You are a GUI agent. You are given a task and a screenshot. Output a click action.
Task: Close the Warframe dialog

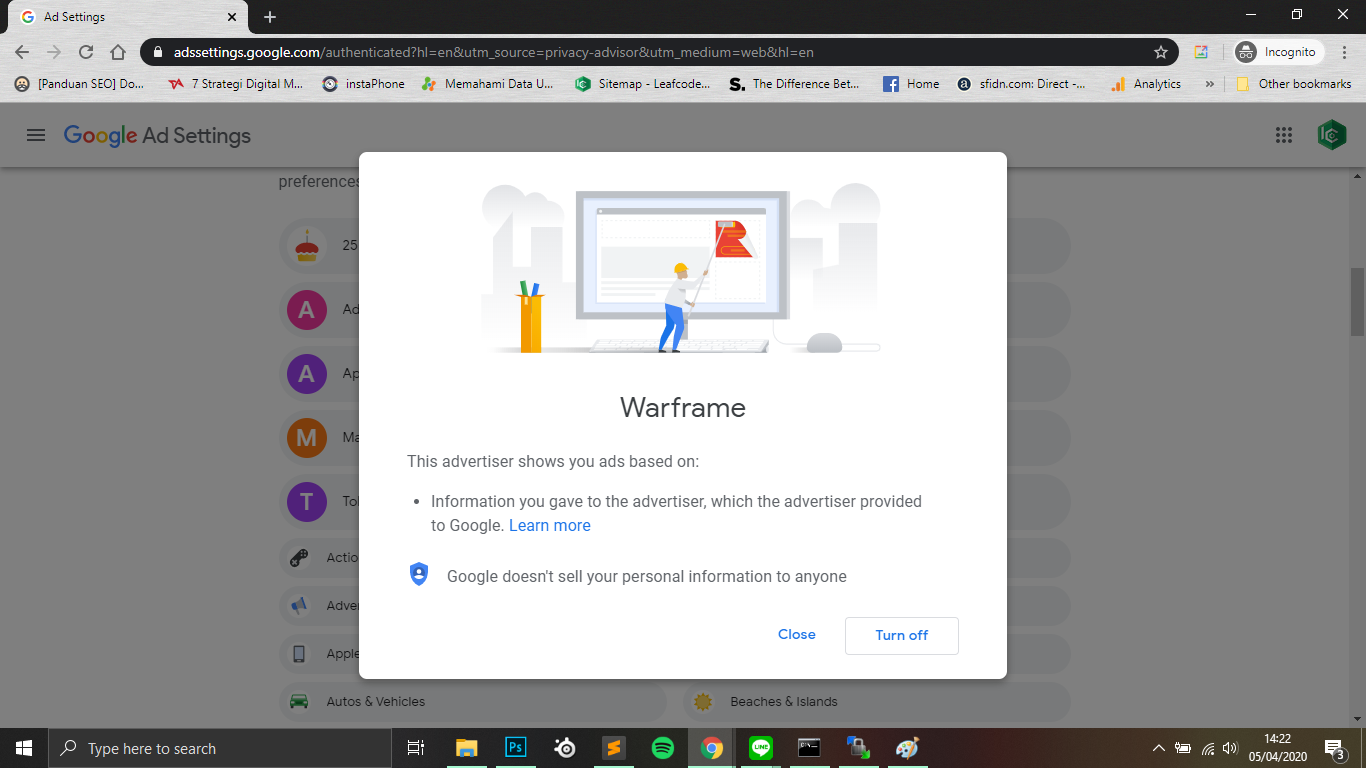point(797,634)
